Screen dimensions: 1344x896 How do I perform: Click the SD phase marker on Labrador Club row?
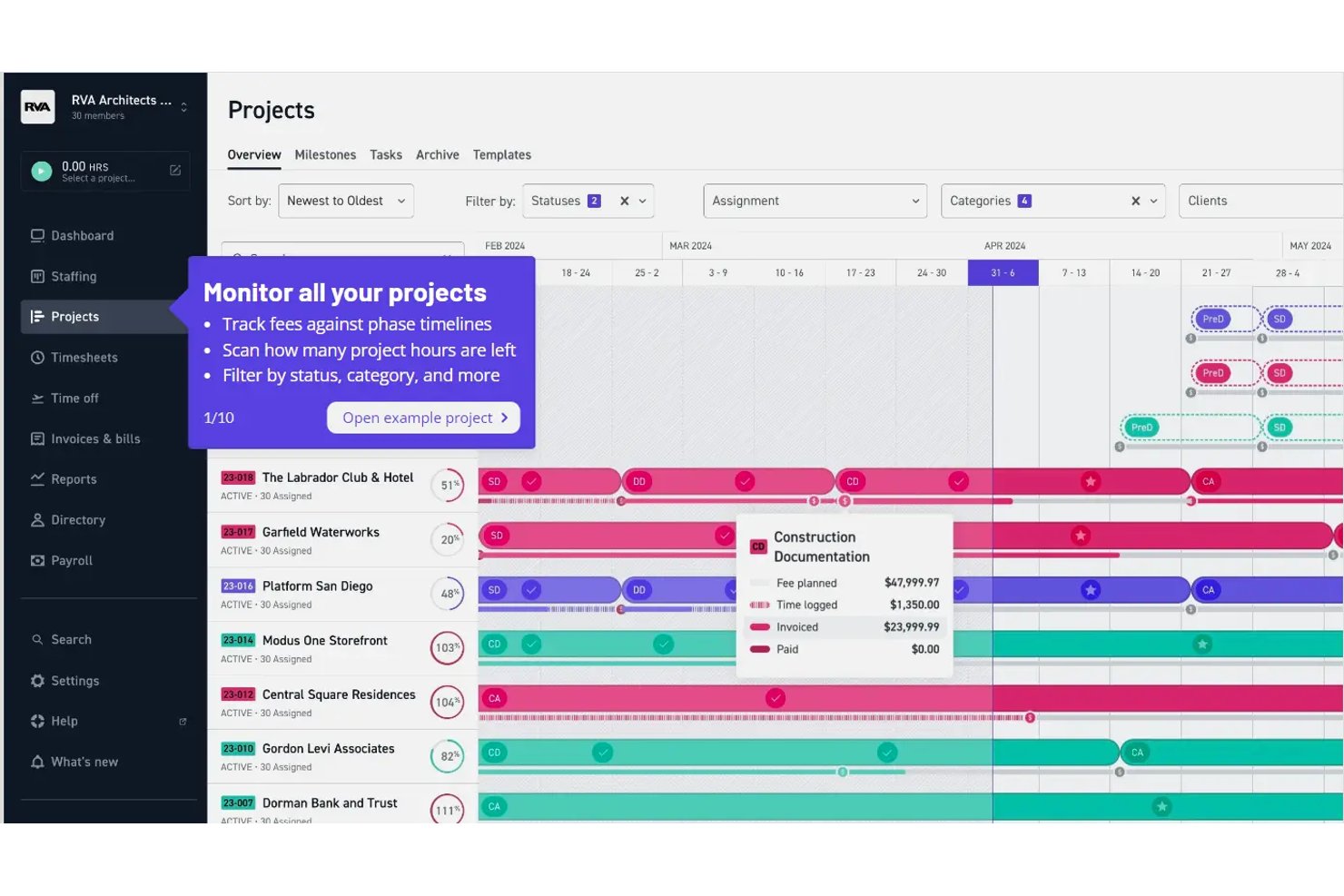pyautogui.click(x=494, y=482)
